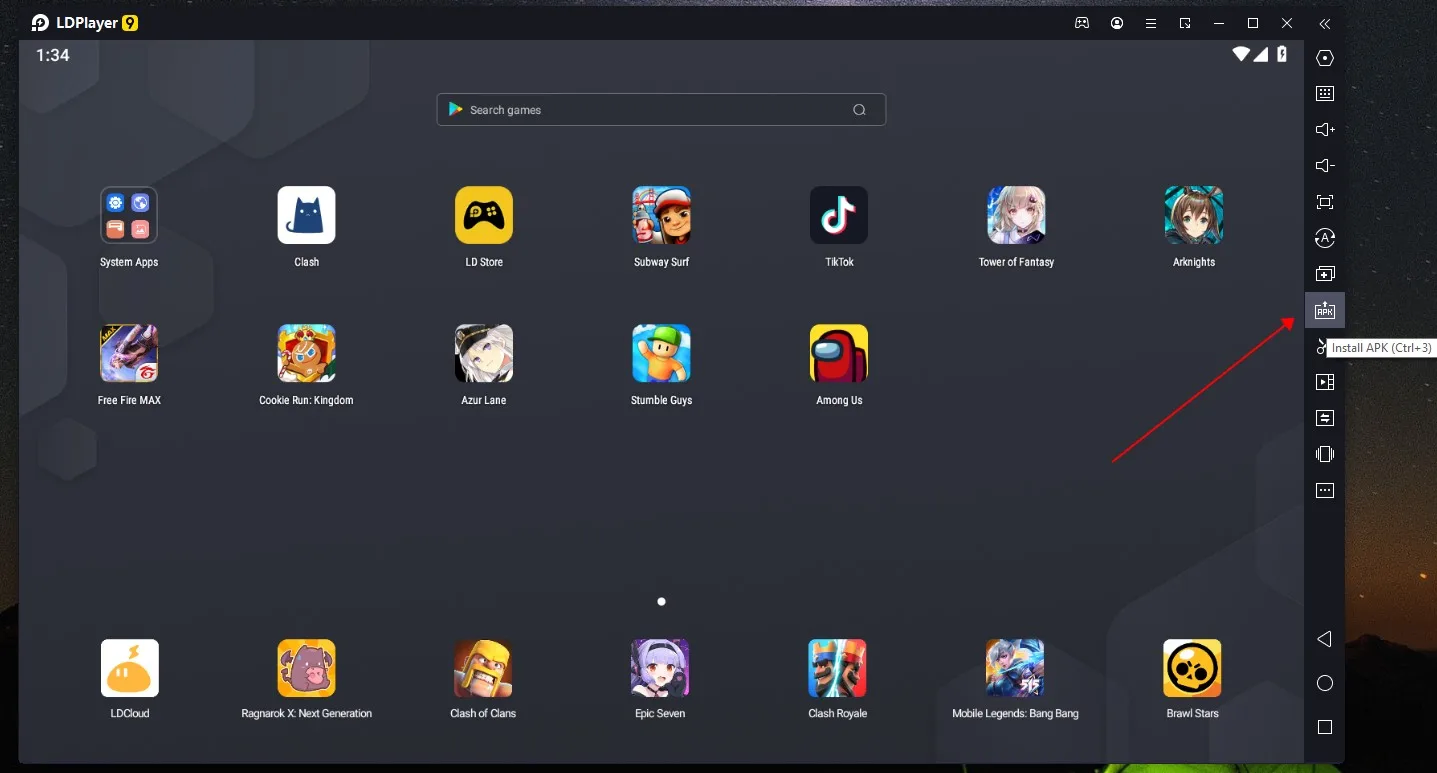This screenshot has height=773, width=1437.
Task: Click the 1:34 clock in status bar
Action: coord(53,55)
